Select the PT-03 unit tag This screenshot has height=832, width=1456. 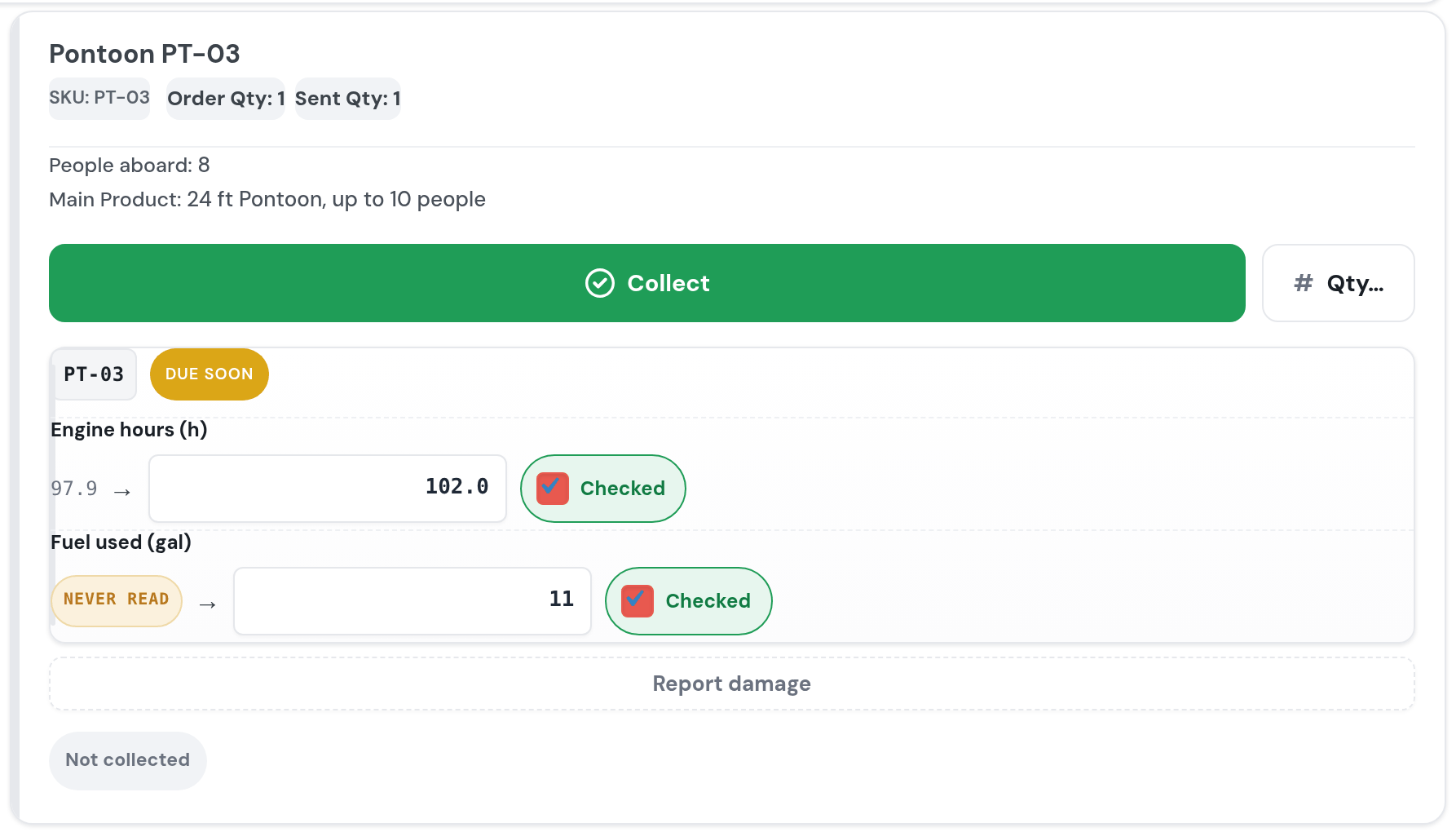click(x=94, y=374)
